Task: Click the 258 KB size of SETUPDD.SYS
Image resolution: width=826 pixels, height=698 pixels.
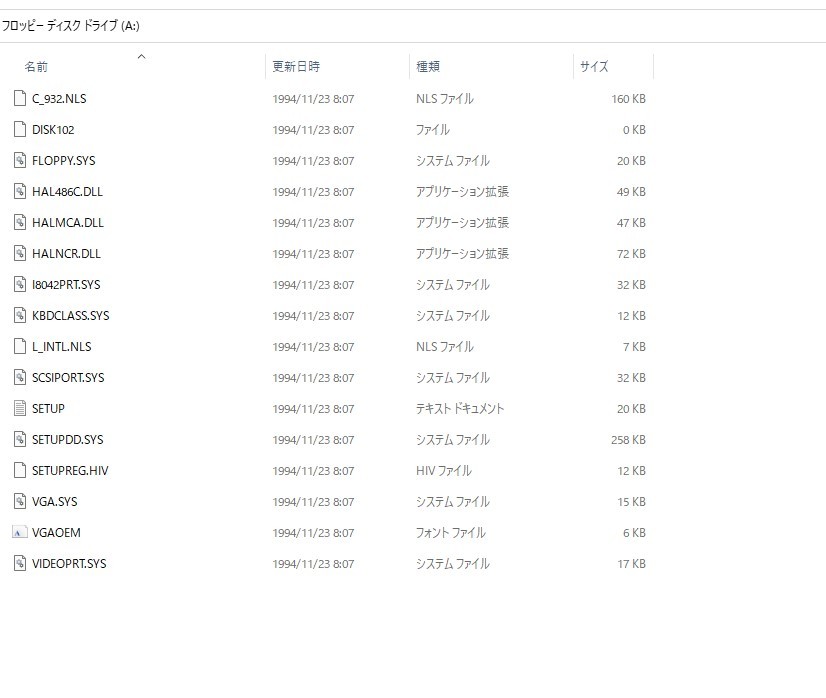Action: tap(628, 440)
